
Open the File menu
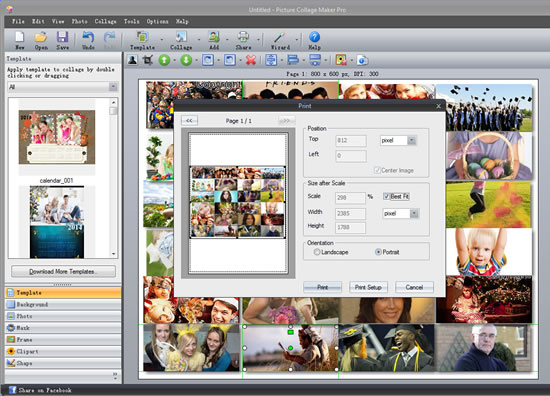pos(18,21)
